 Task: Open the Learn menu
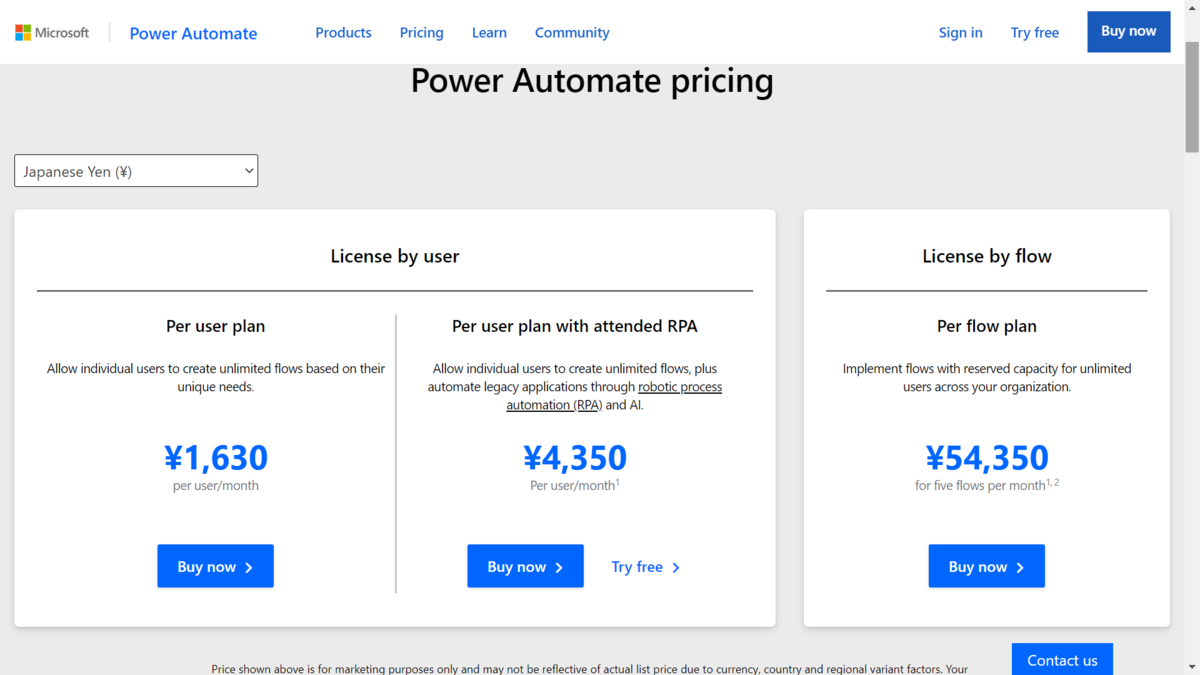489,33
